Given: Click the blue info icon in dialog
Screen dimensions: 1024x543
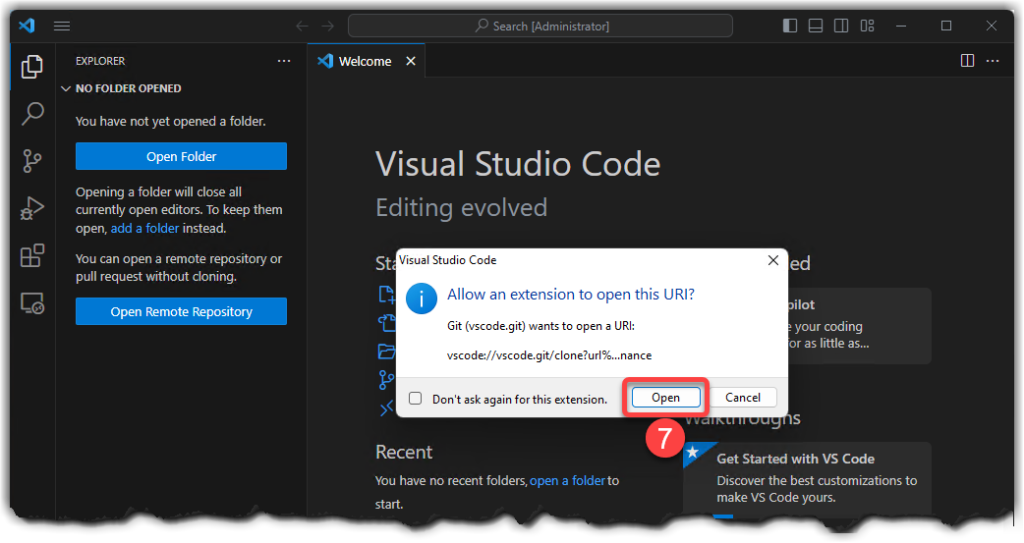Looking at the screenshot, I should (421, 299).
